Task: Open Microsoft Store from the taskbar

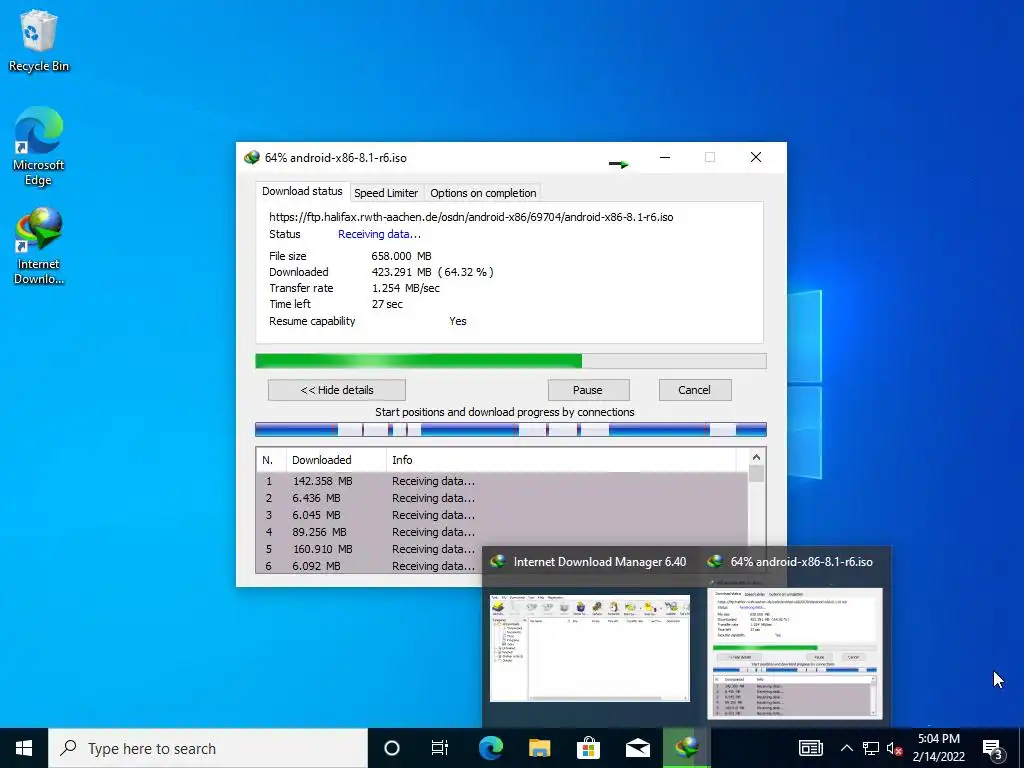Action: pyautogui.click(x=588, y=748)
